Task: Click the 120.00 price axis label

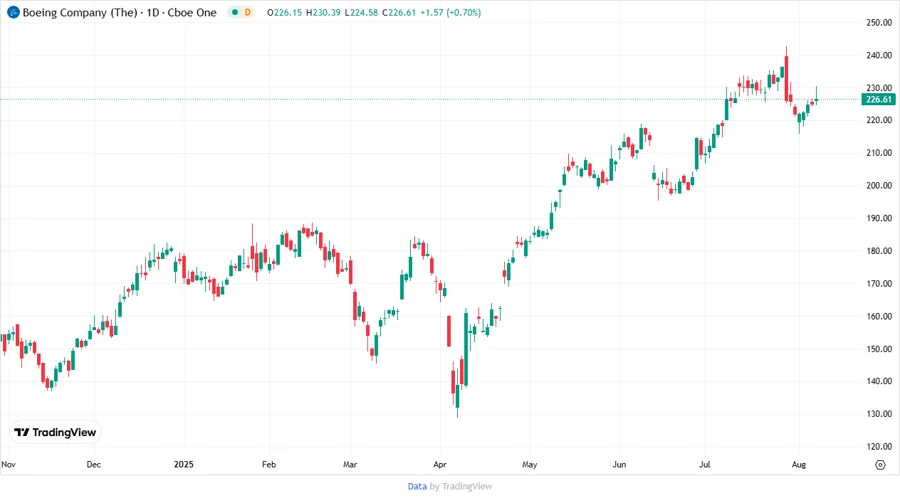Action: pos(879,446)
